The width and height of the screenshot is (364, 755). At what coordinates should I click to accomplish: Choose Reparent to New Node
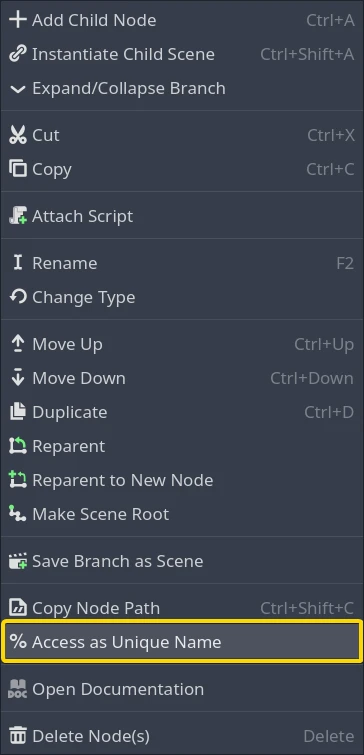pyautogui.click(x=181, y=480)
